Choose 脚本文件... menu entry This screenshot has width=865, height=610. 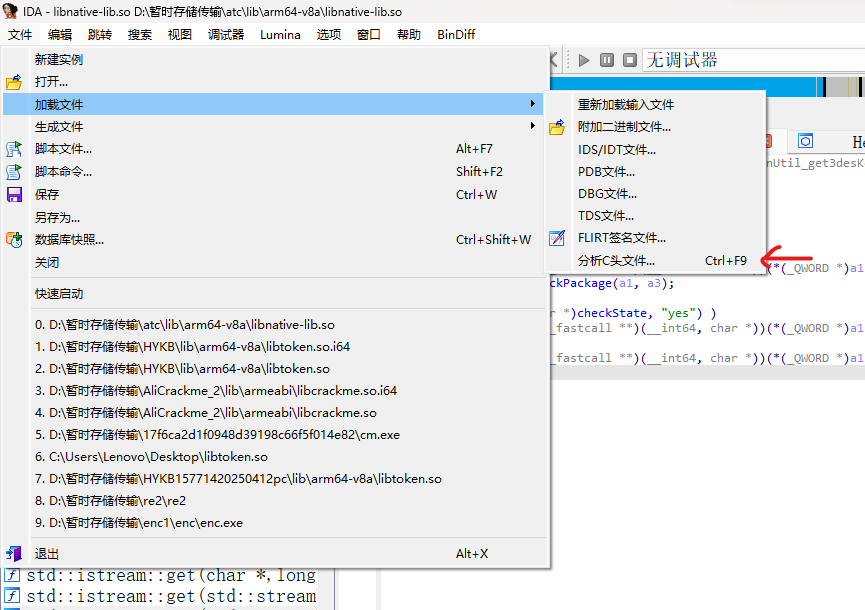click(x=273, y=149)
